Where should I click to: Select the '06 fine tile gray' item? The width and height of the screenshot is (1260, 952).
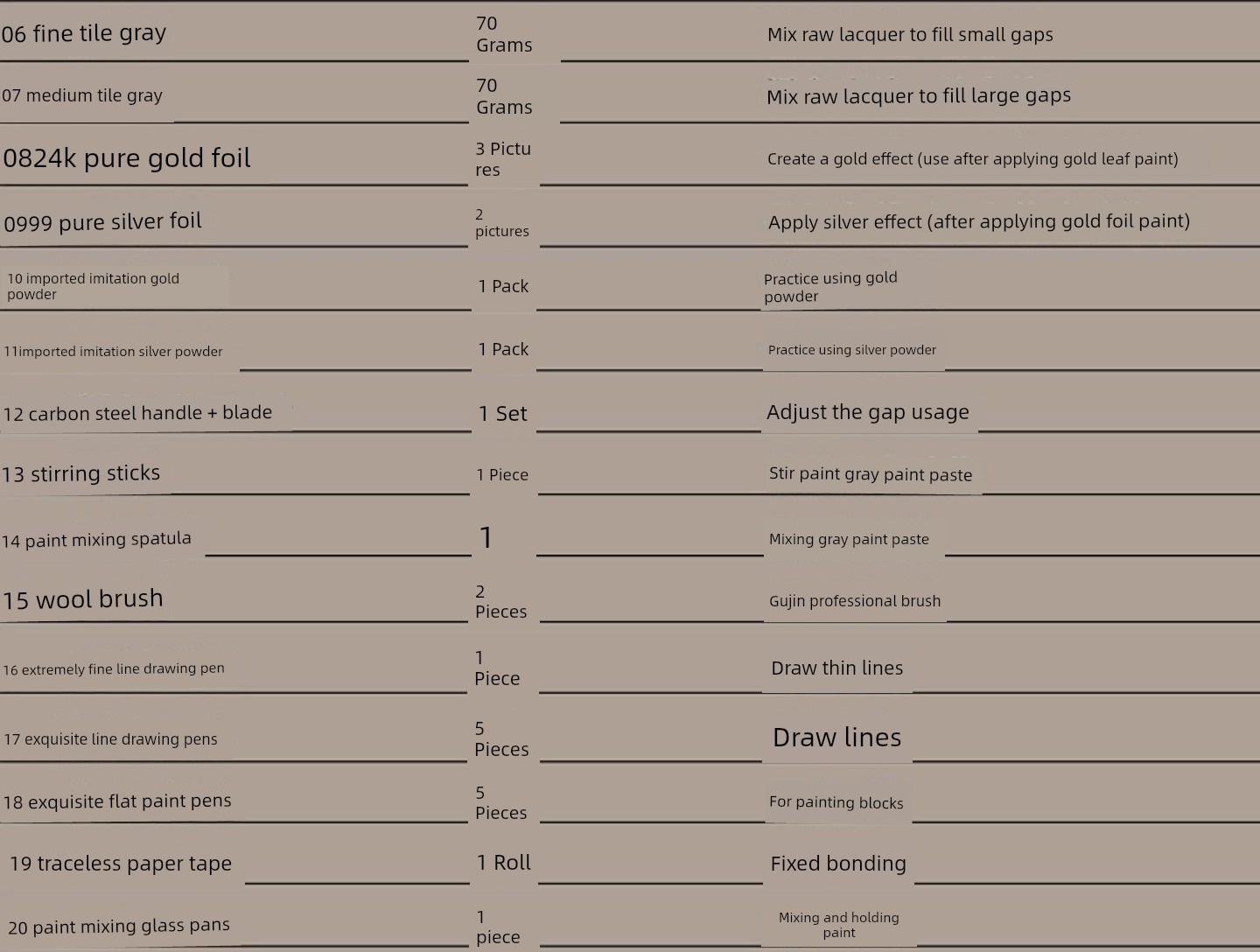pyautogui.click(x=84, y=33)
